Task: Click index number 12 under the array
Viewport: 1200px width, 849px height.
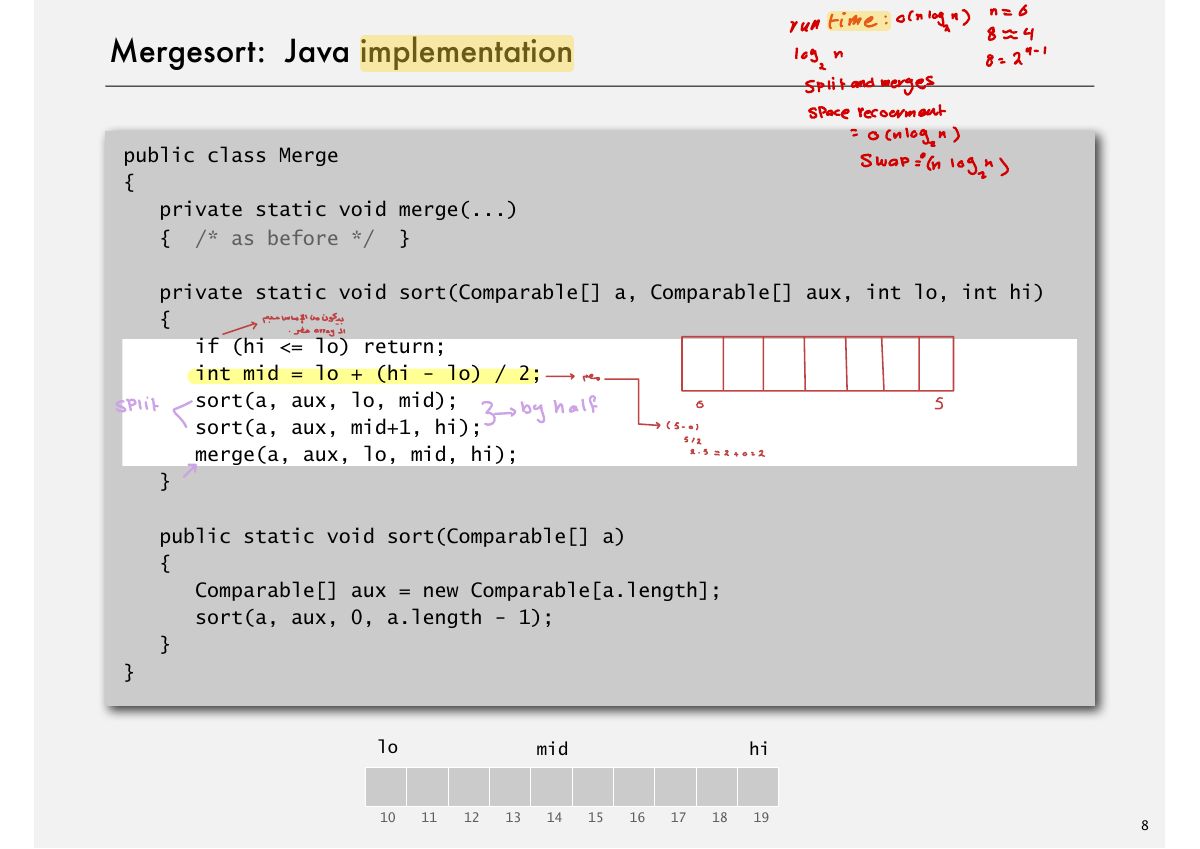Action: pyautogui.click(x=471, y=818)
